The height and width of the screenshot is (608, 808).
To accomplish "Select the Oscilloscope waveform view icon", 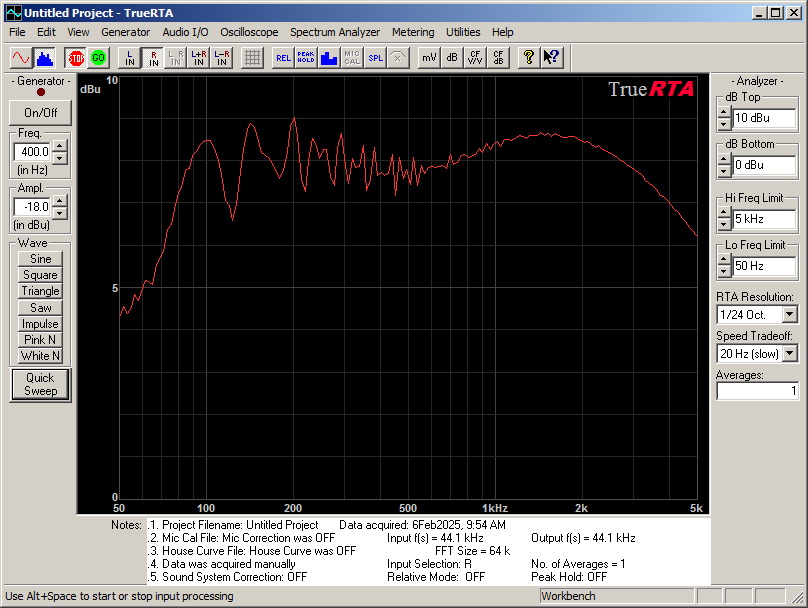I will (x=22, y=57).
